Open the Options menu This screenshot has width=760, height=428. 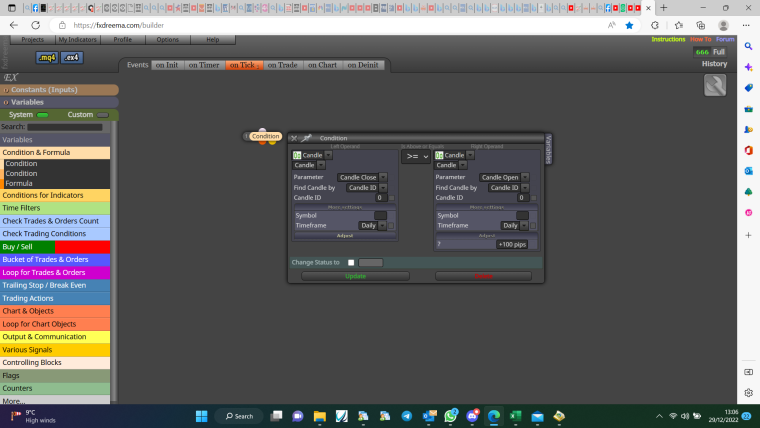pyautogui.click(x=168, y=40)
